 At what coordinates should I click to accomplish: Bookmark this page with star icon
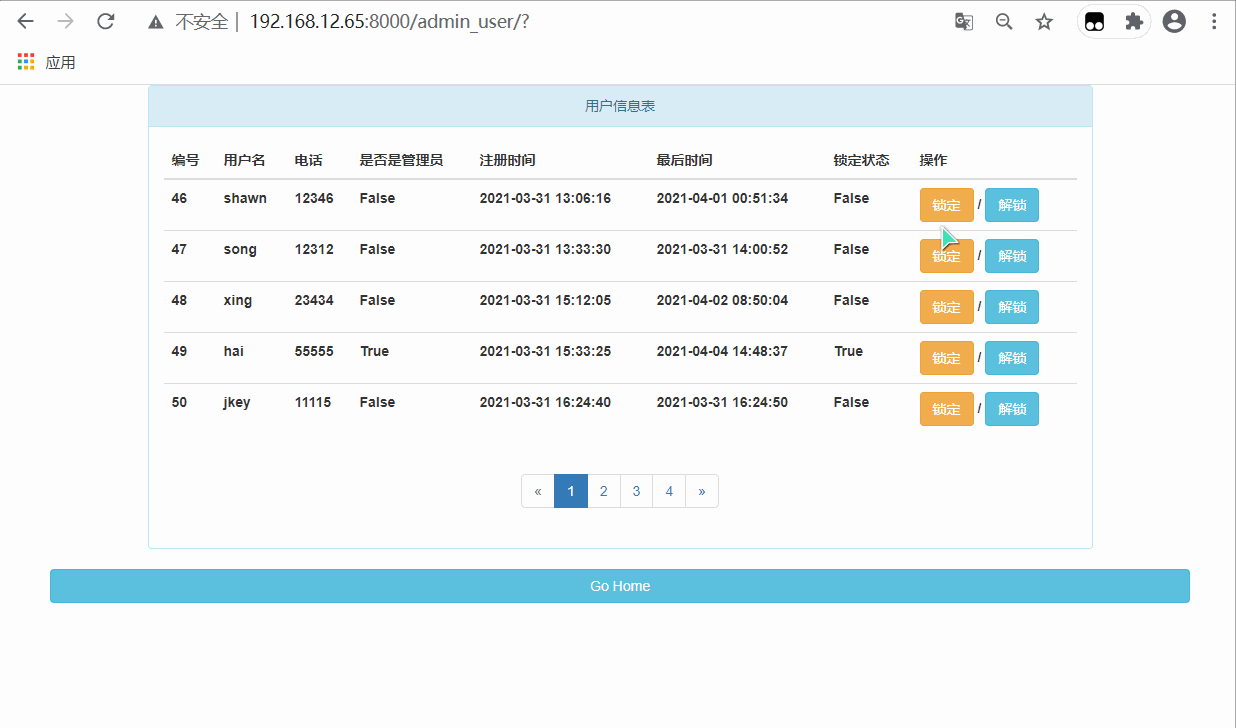tap(1044, 21)
